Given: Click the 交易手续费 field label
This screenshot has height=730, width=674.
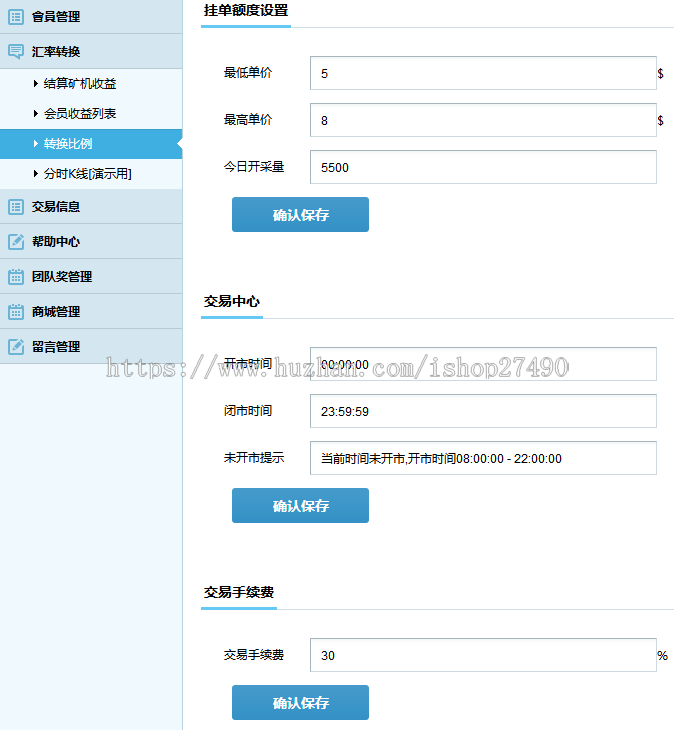Looking at the screenshot, I should (x=254, y=655).
